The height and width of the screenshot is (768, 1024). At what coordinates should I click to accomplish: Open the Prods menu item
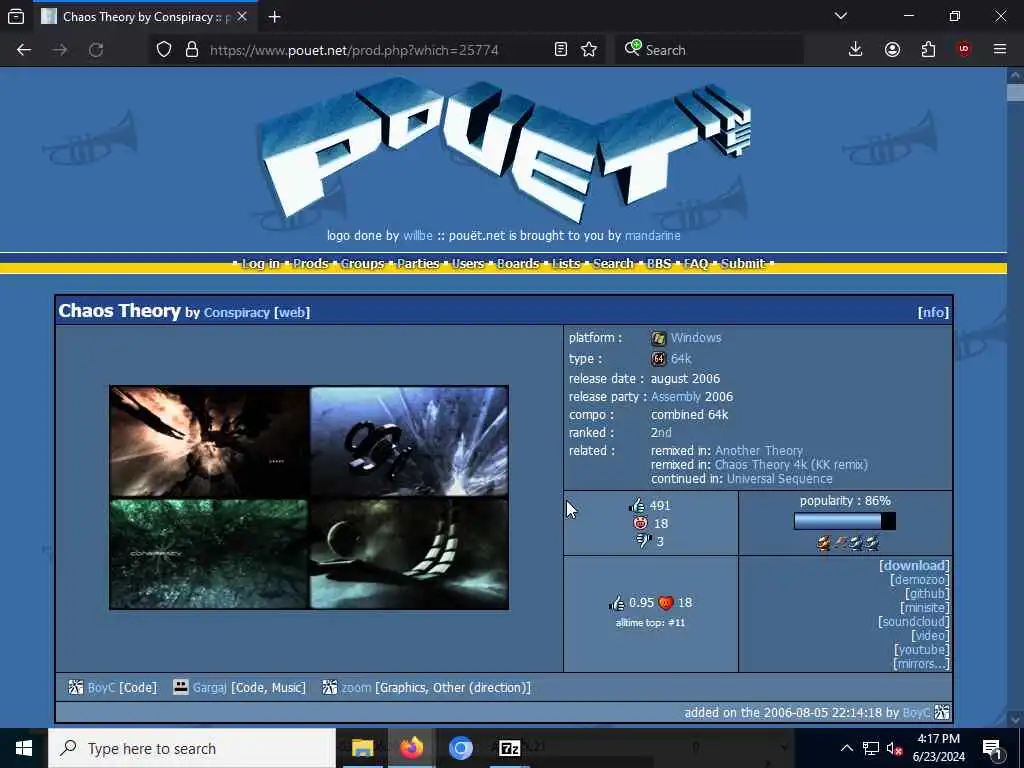point(310,264)
